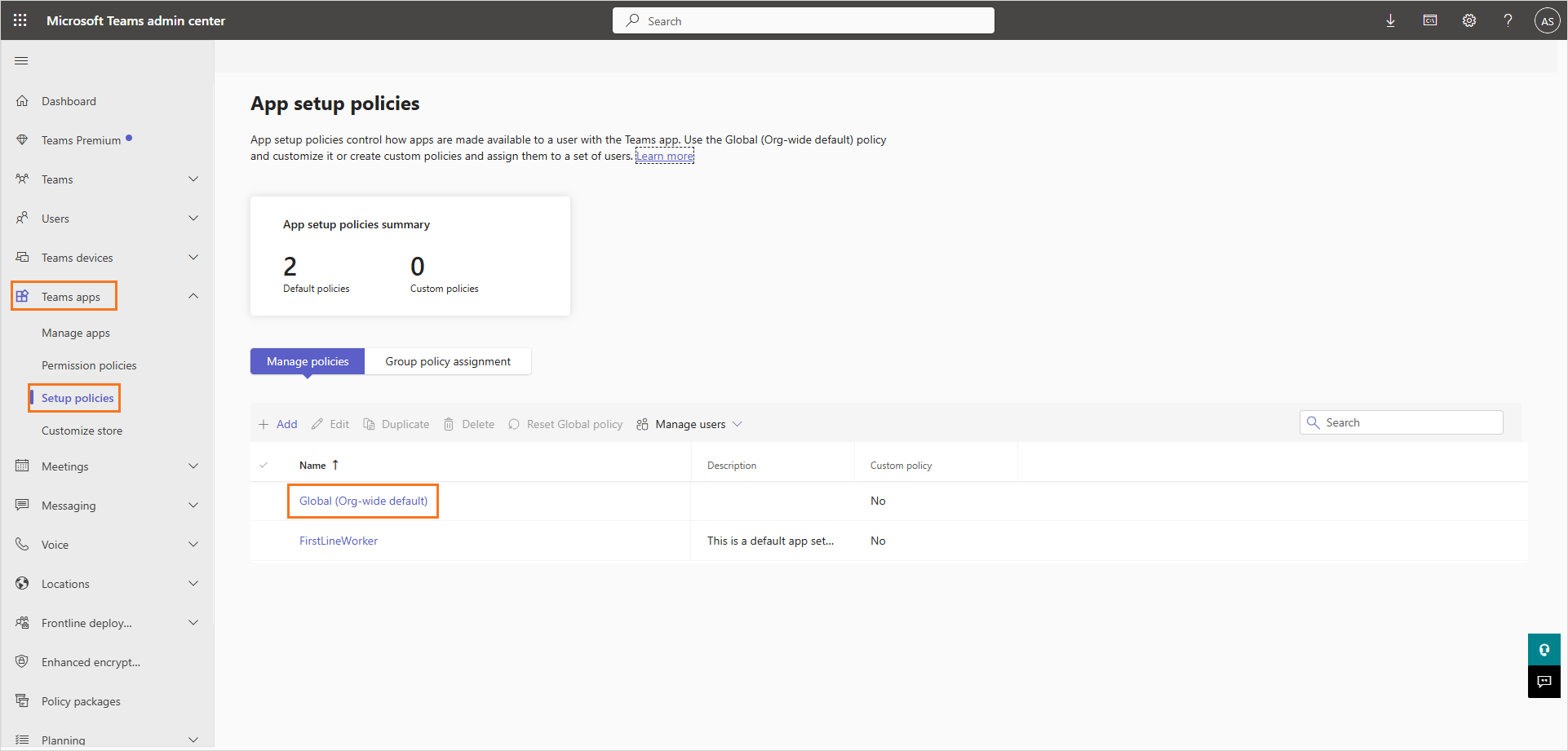Image resolution: width=1568 pixels, height=751 pixels.
Task: Expand the Teams section chevron
Action: pos(193,179)
